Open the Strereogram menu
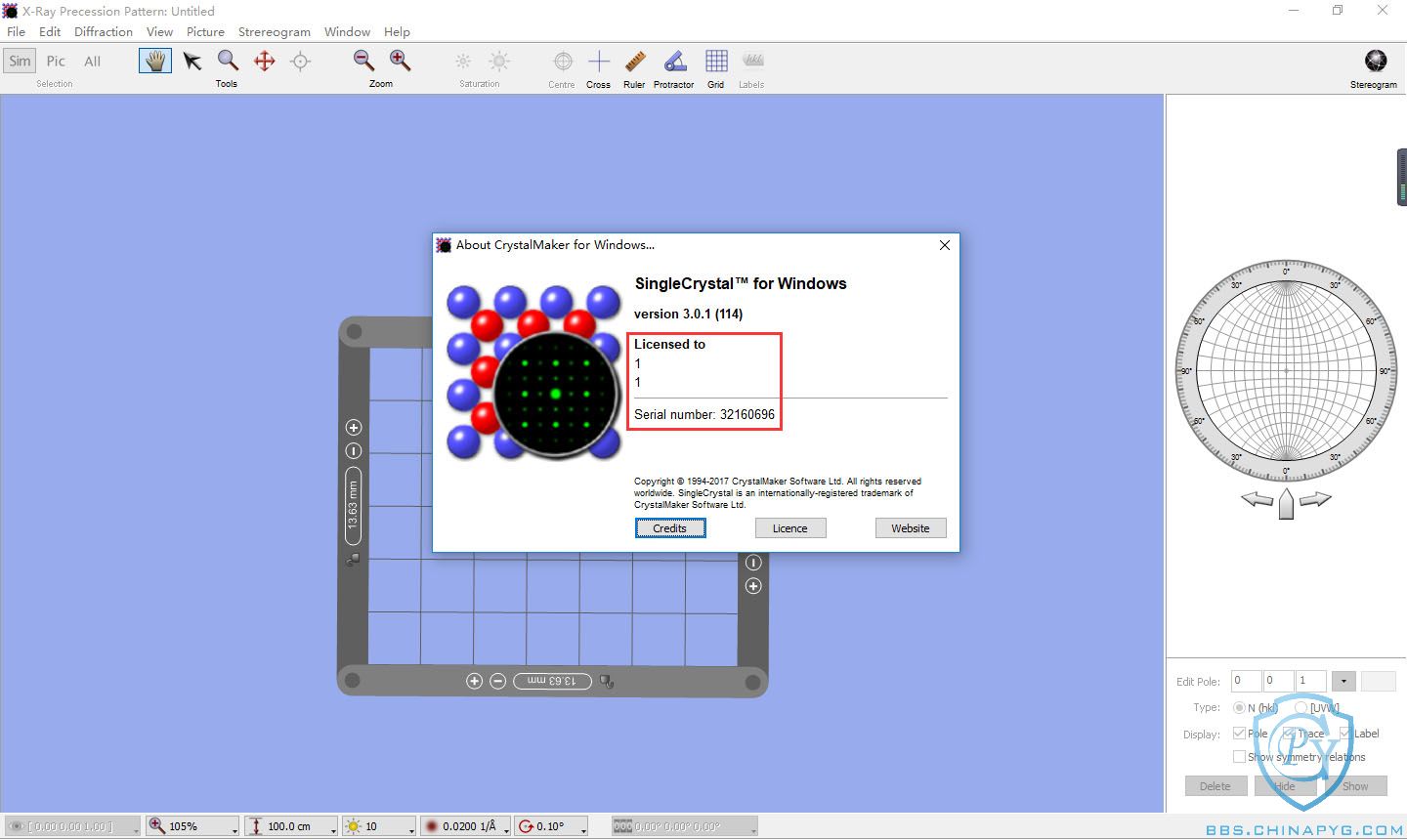This screenshot has width=1407, height=840. (x=275, y=31)
